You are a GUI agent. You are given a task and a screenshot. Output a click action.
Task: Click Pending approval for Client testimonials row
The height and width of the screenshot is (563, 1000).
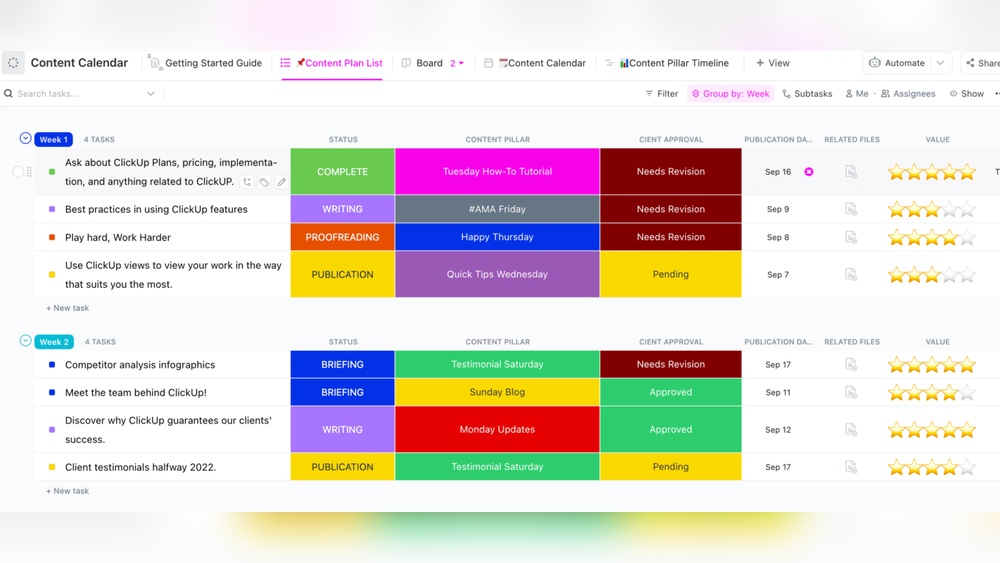(x=671, y=467)
